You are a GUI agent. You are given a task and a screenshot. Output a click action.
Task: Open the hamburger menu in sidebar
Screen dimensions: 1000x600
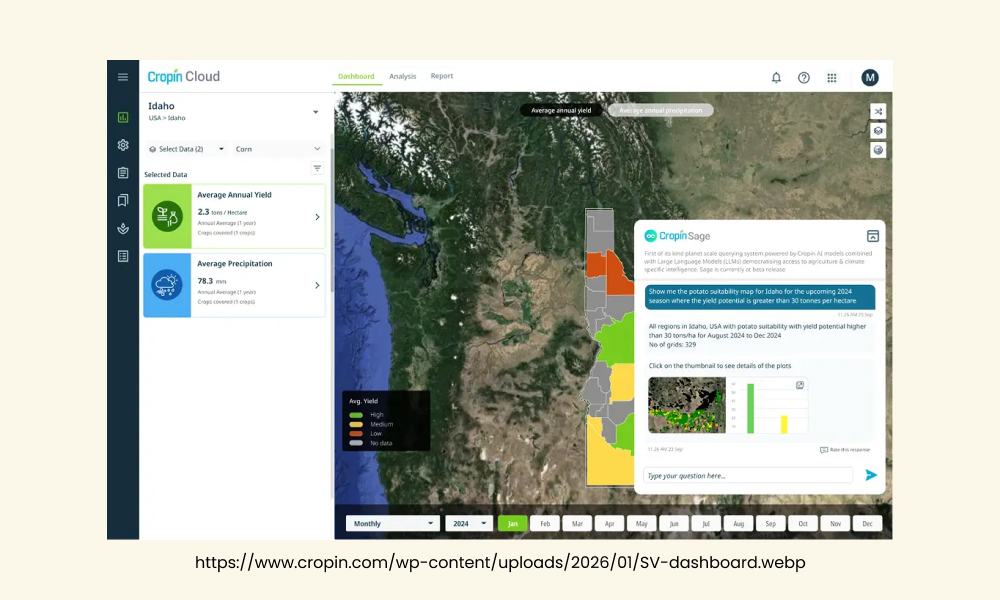click(123, 77)
